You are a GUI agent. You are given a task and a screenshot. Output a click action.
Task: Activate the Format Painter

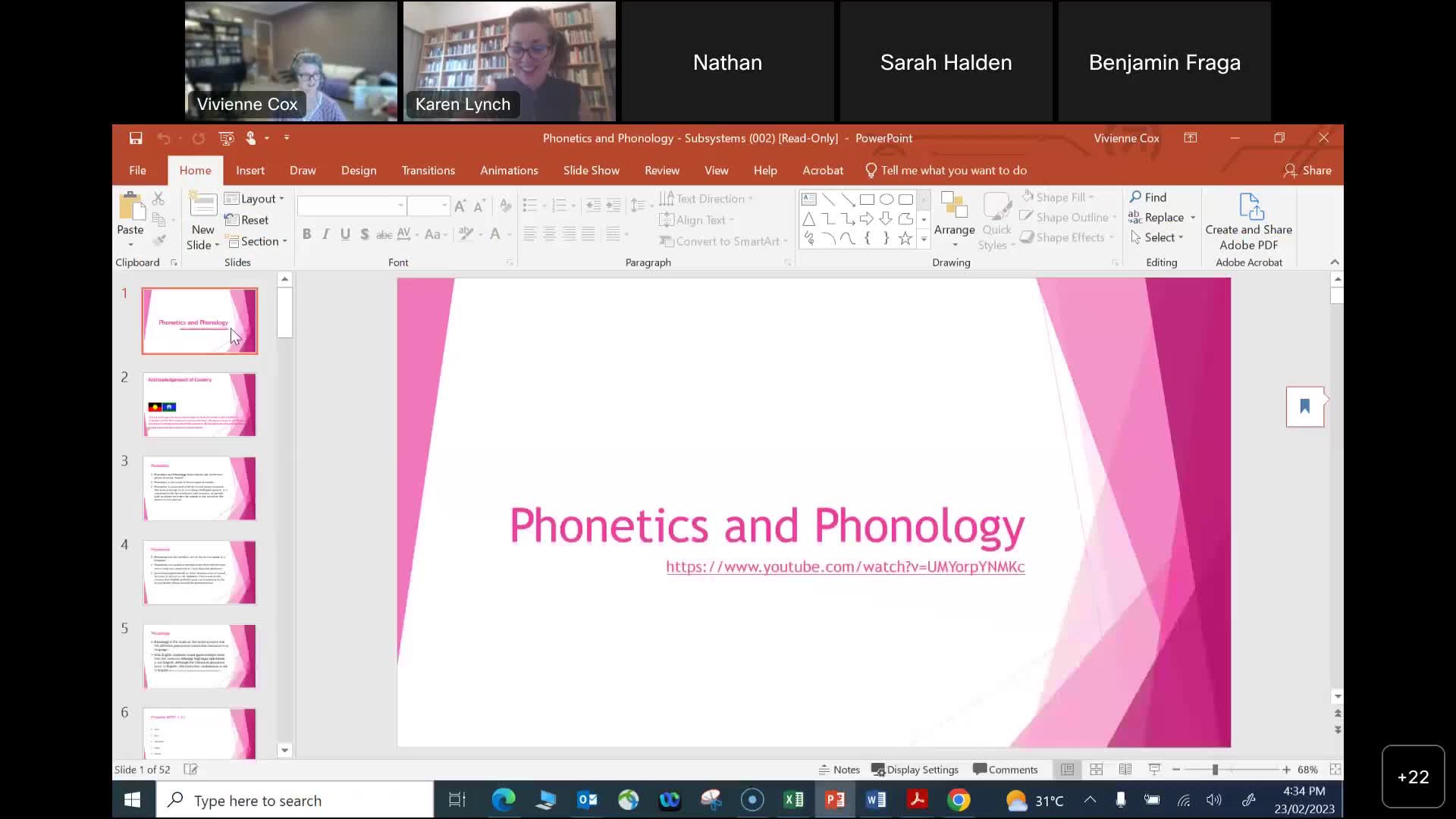tap(160, 239)
